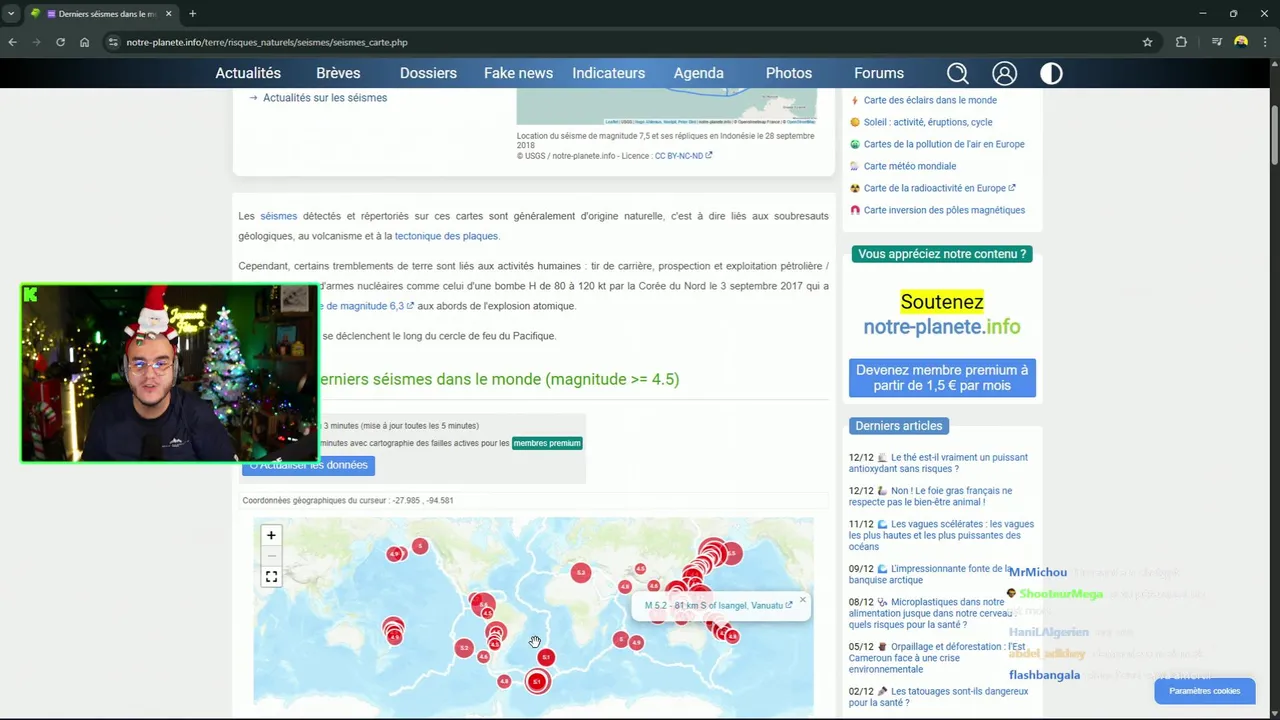Click the browser Back arrow
1280x720 pixels.
coord(12,42)
